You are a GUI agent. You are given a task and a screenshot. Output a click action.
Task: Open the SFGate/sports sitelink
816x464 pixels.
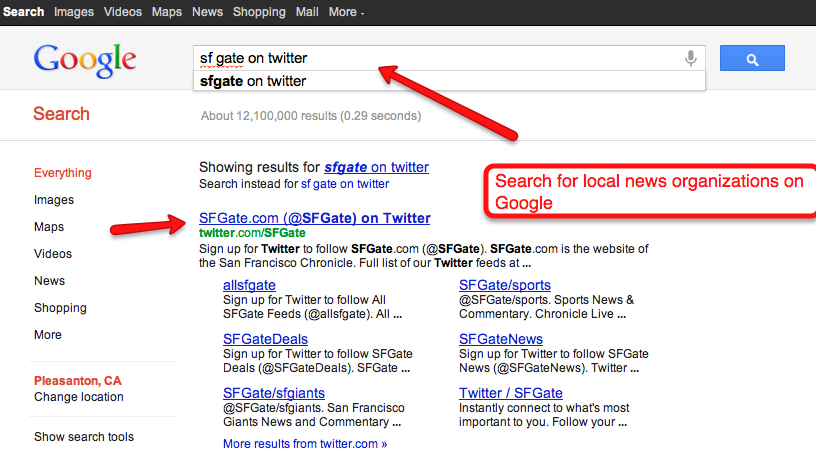pyautogui.click(x=504, y=285)
